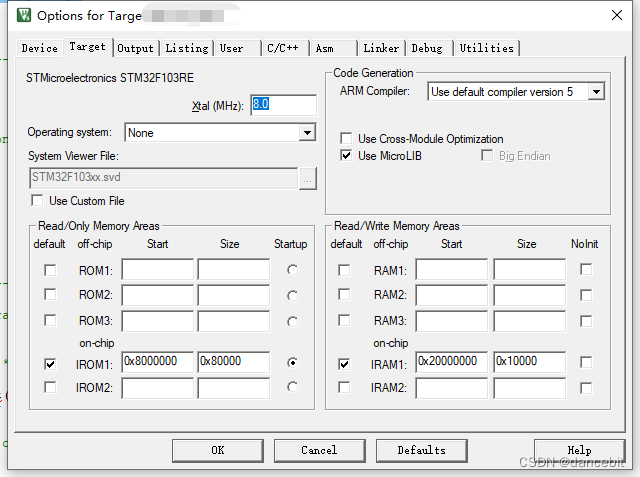
Task: Enable NoInit for IRAM2
Action: tap(586, 388)
